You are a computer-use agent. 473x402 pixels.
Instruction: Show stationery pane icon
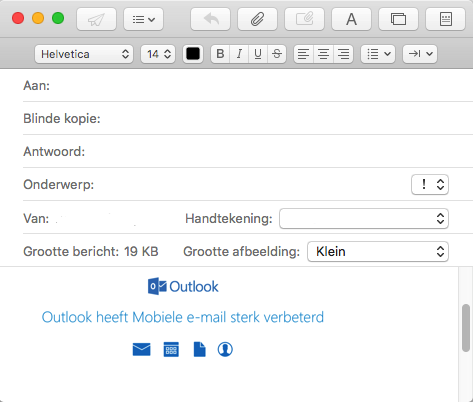[445, 19]
